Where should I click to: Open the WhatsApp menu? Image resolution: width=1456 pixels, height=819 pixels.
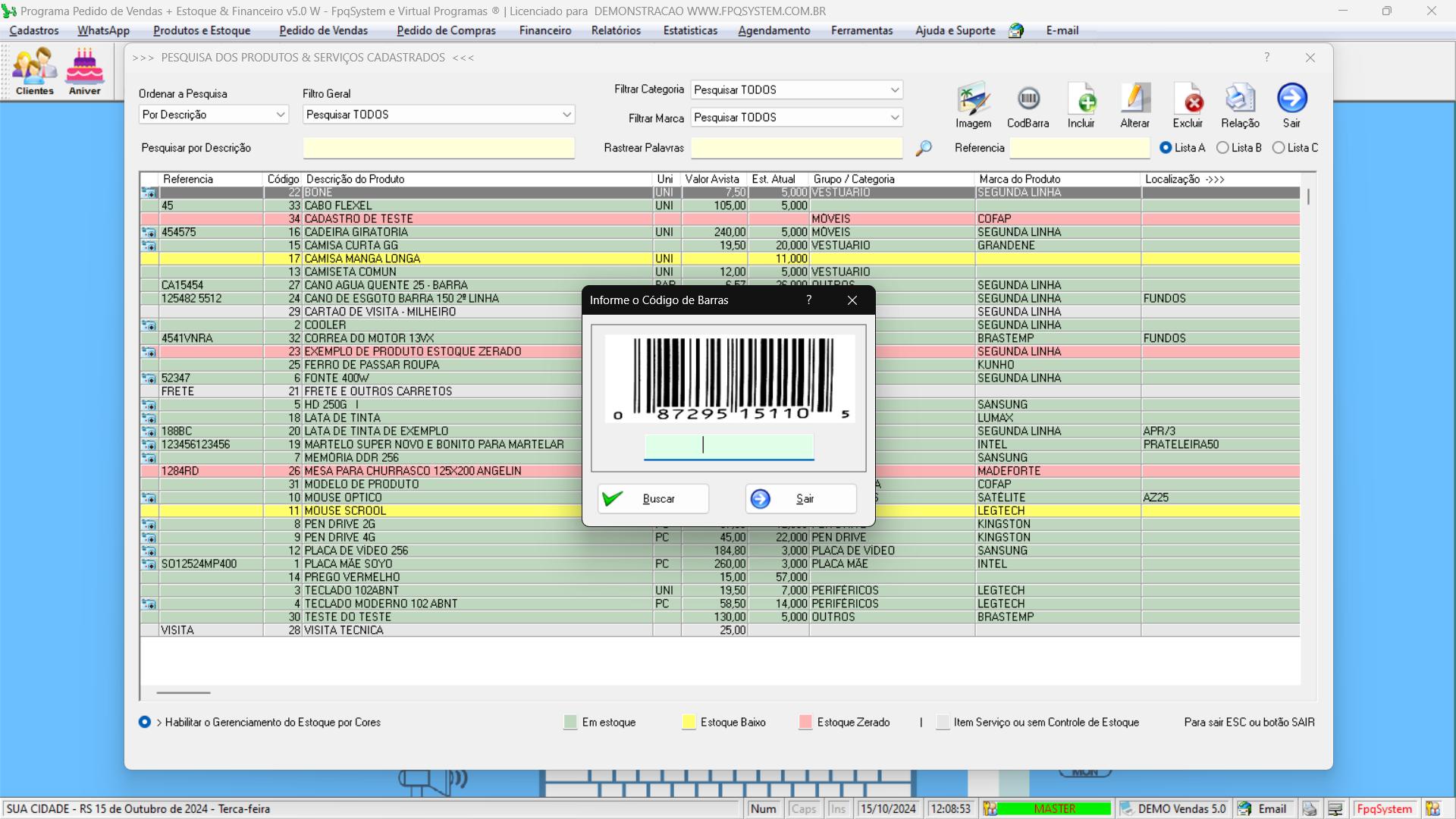(x=104, y=30)
